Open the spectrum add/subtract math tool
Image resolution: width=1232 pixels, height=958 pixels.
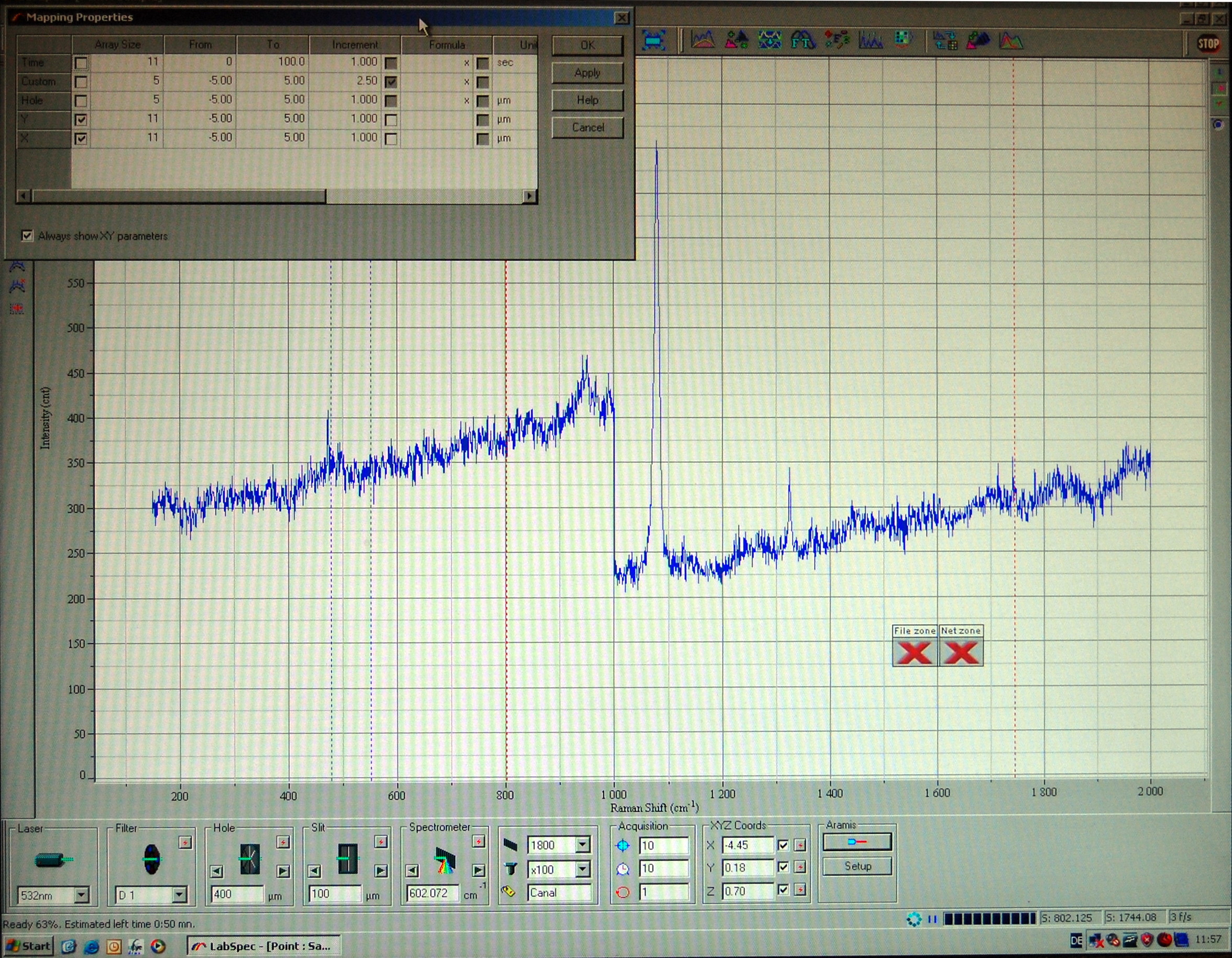[736, 40]
